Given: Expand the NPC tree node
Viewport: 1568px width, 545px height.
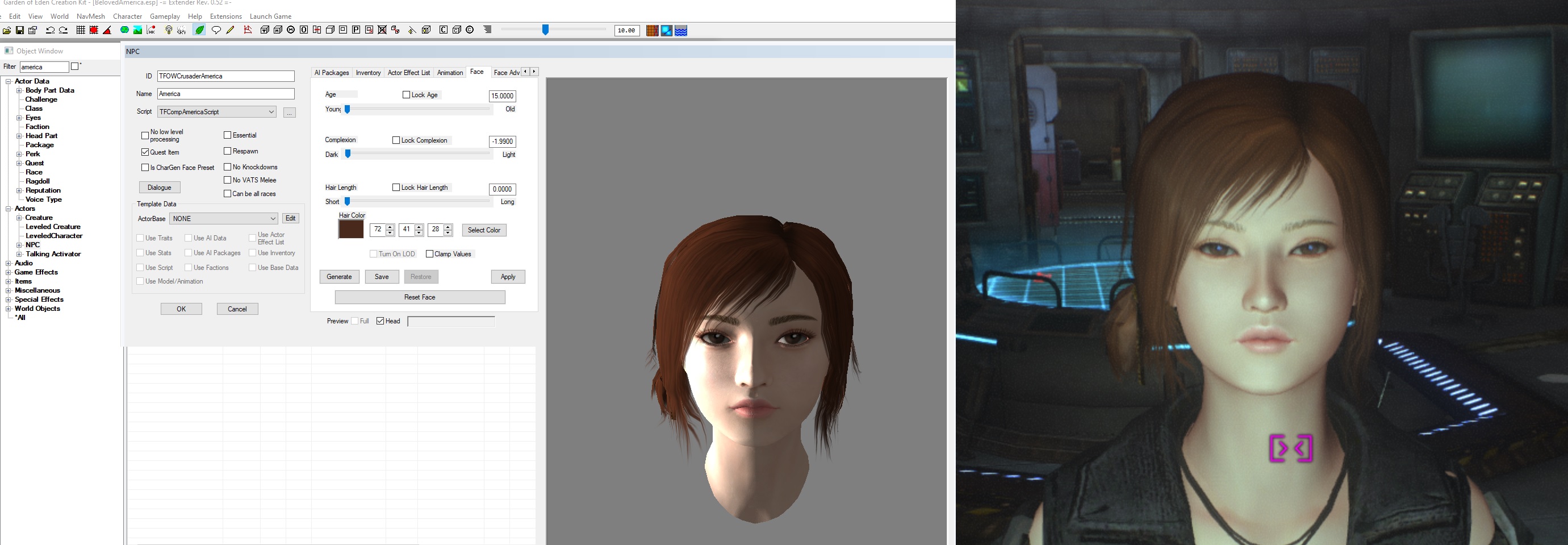Looking at the screenshot, I should coord(19,245).
